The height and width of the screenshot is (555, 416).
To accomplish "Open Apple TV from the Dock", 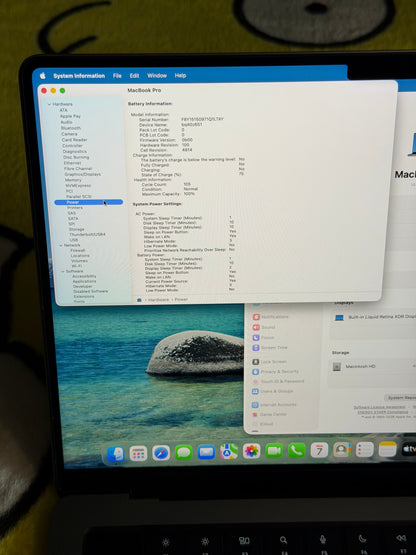I will click(409, 449).
